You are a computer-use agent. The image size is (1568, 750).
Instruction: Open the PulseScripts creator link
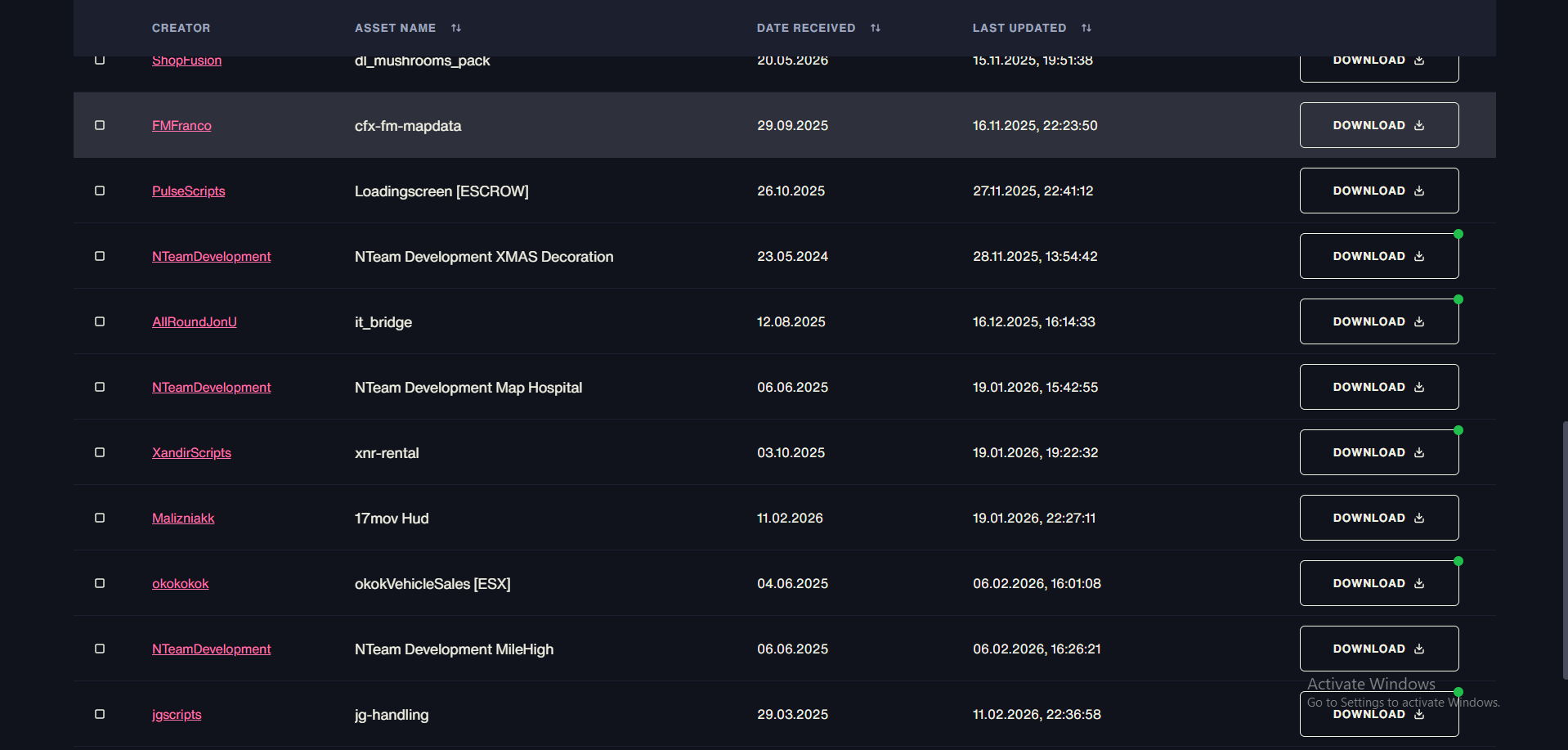tap(188, 191)
